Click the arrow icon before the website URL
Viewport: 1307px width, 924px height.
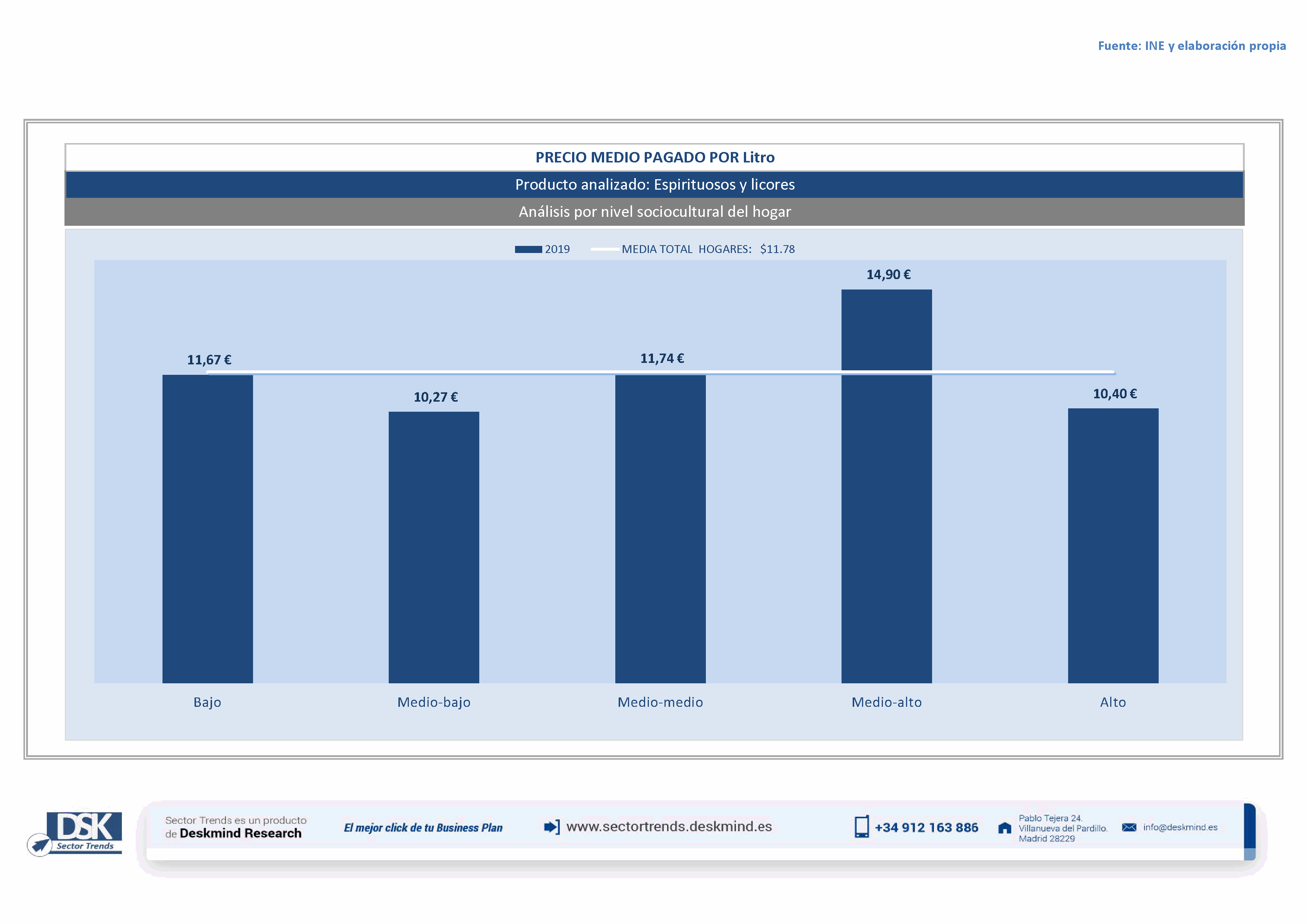click(x=551, y=827)
